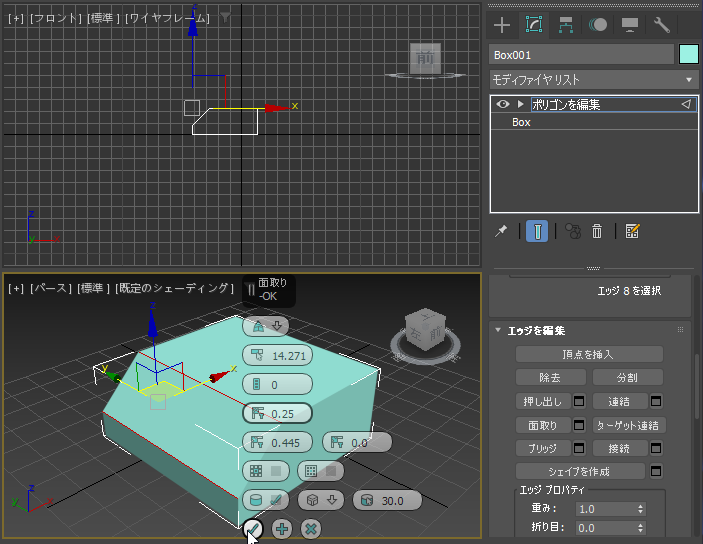
Task: Click the 分割 button
Action: click(628, 378)
